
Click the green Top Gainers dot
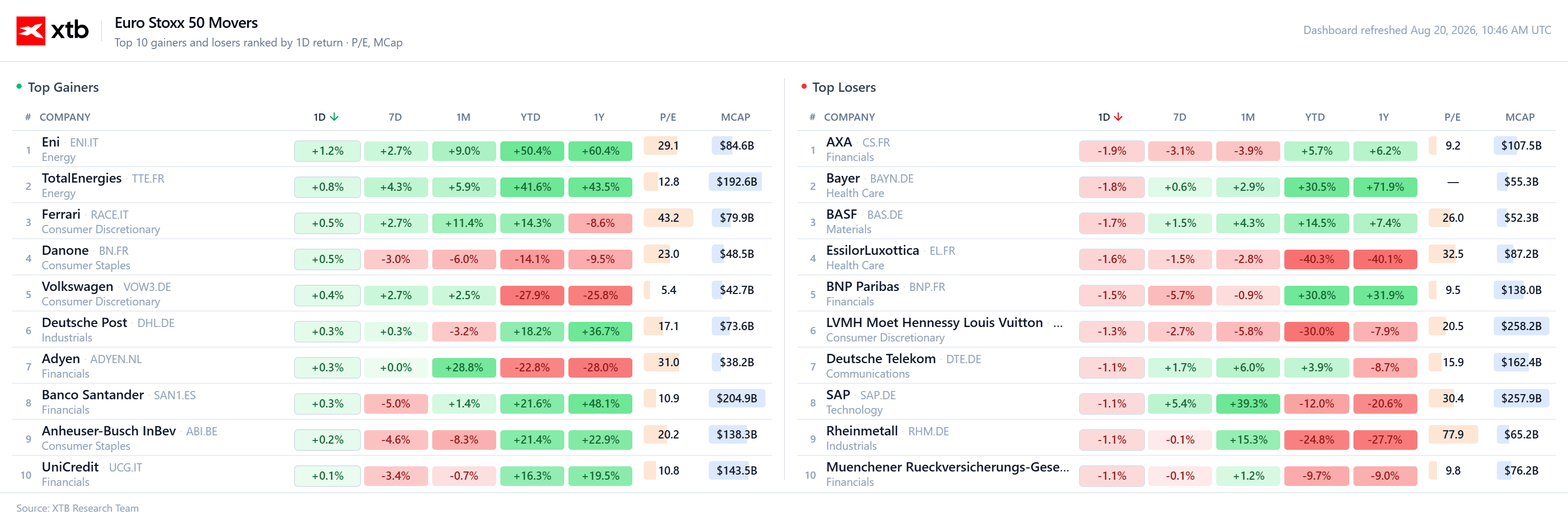19,87
